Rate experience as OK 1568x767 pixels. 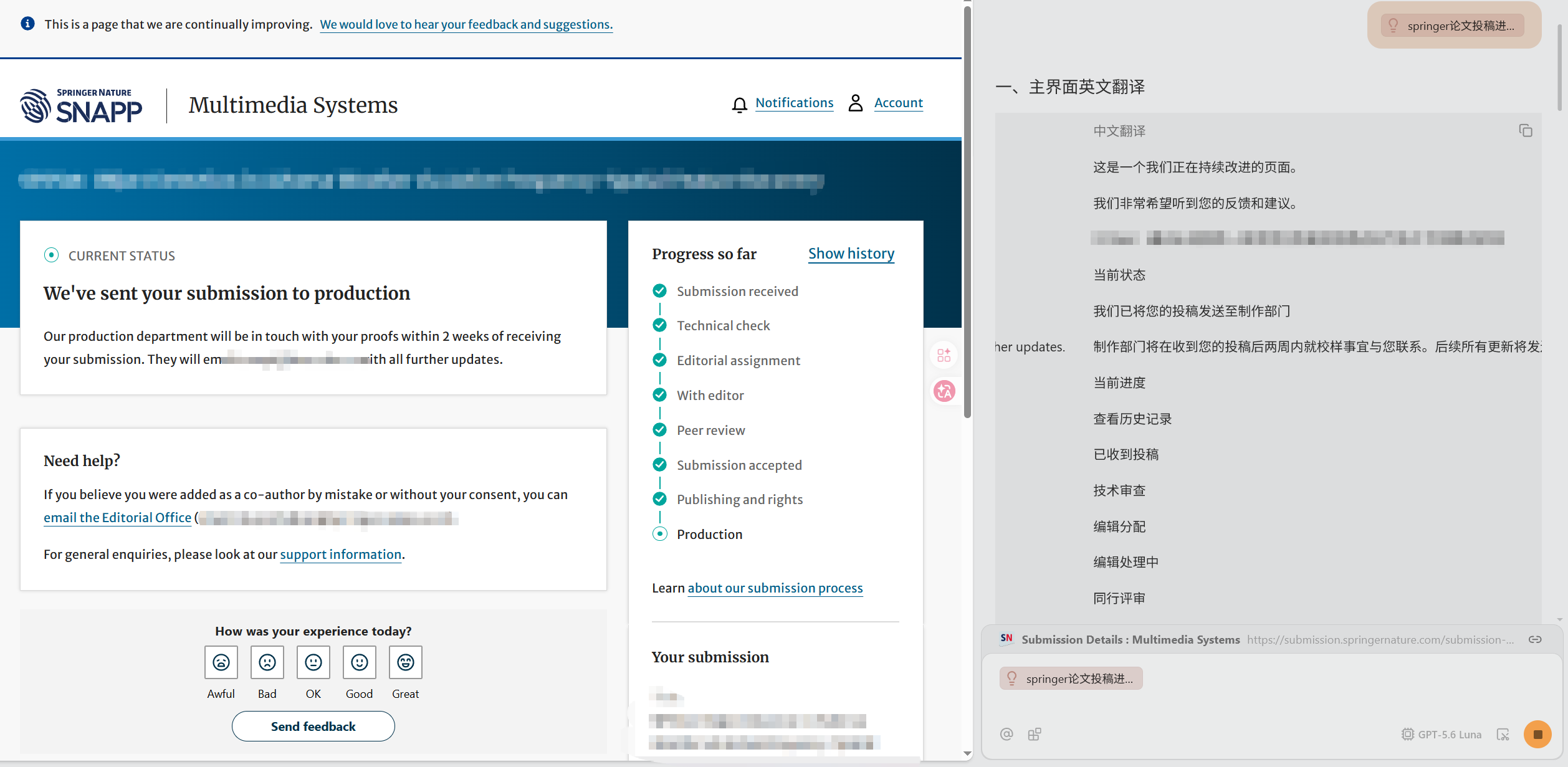pos(313,662)
